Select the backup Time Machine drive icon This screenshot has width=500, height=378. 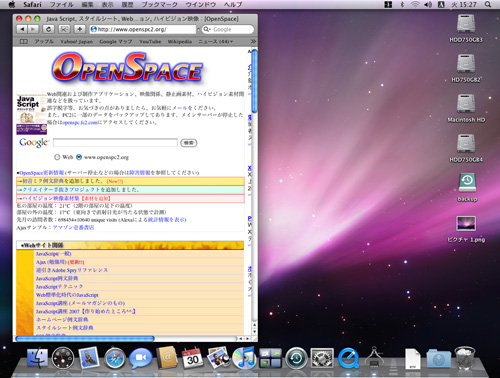467,182
